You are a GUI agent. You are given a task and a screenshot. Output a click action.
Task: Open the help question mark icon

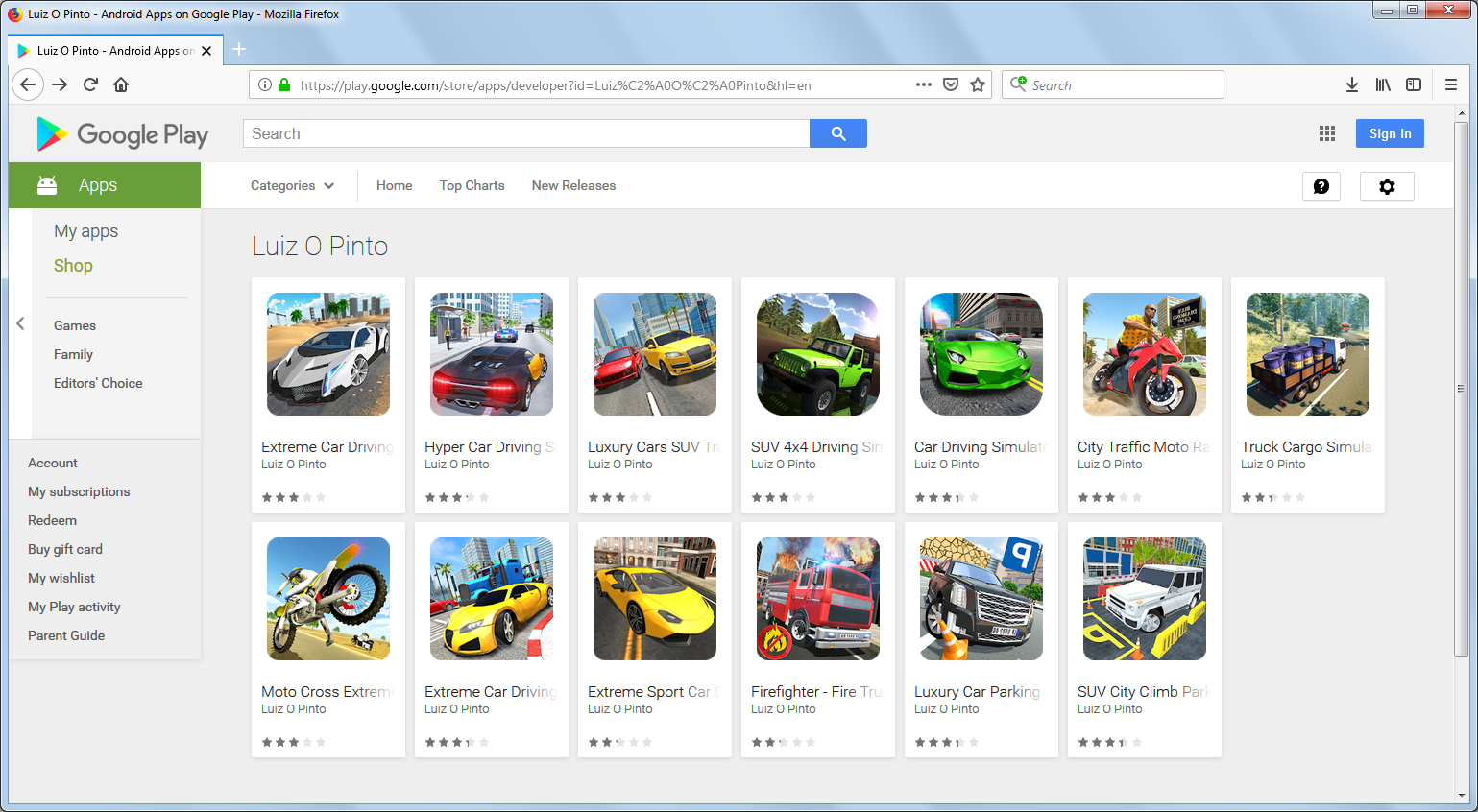click(1321, 186)
